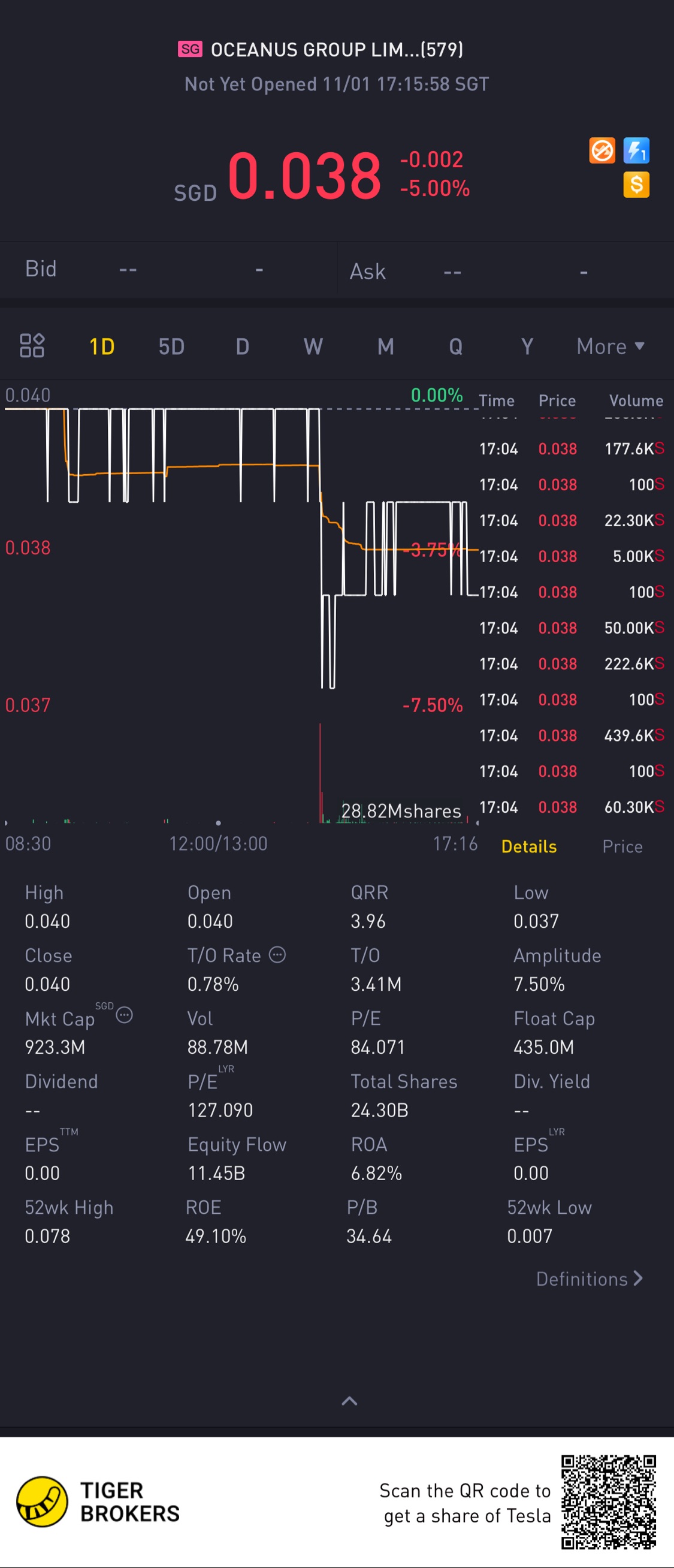The height and width of the screenshot is (1568, 674).
Task: Click the Tiger Brokers logo
Action: [42, 1501]
